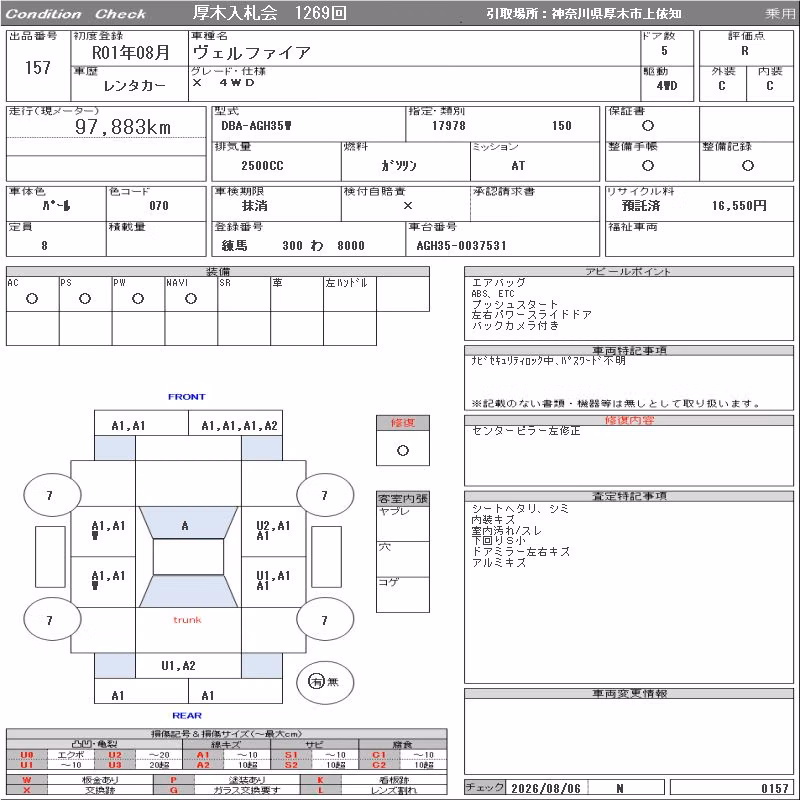This screenshot has width=800, height=800.
Task: Select the vehicle history レンタカー
Action: tap(134, 86)
